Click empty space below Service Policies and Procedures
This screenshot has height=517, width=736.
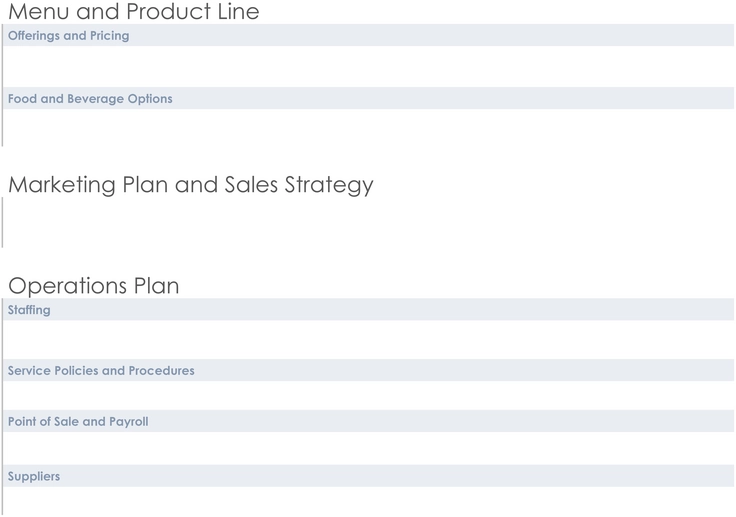click(368, 395)
